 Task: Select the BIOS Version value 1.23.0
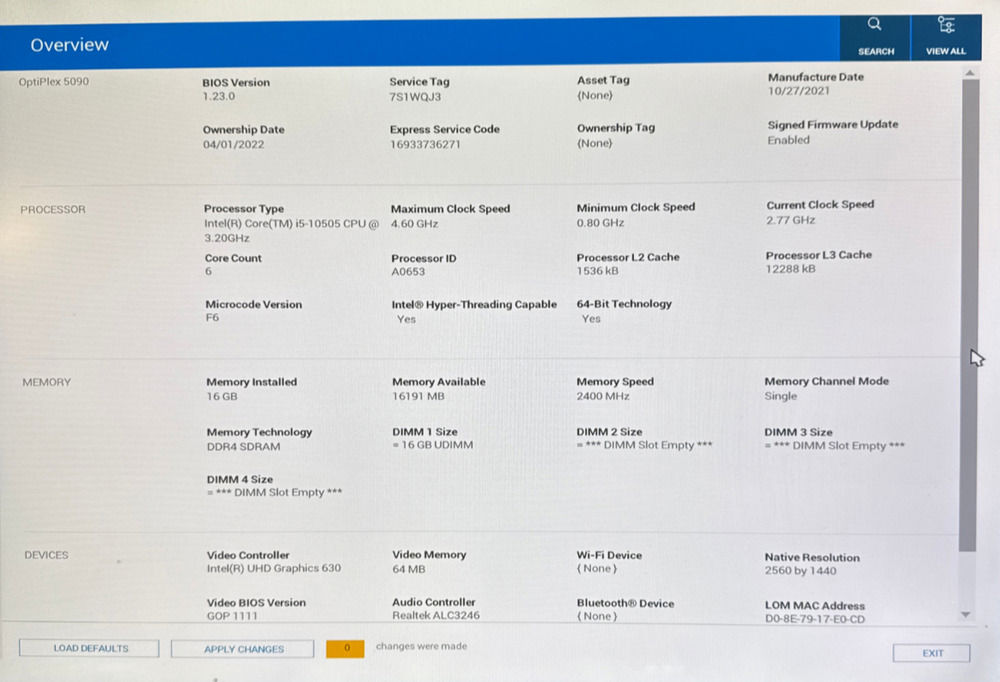pyautogui.click(x=219, y=96)
